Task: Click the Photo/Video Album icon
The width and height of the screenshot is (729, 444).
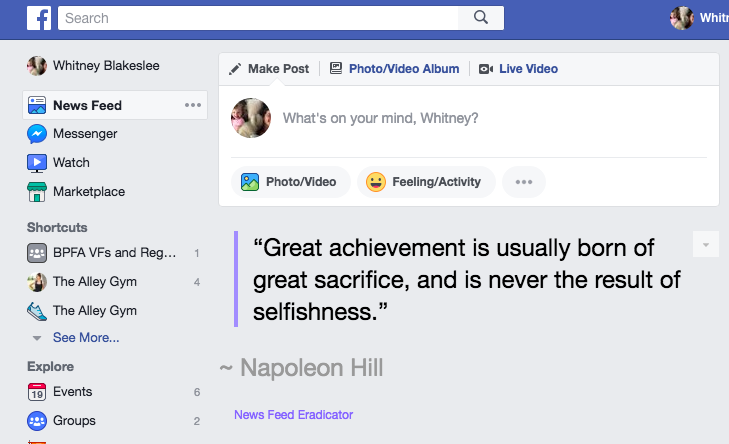Action: point(336,68)
